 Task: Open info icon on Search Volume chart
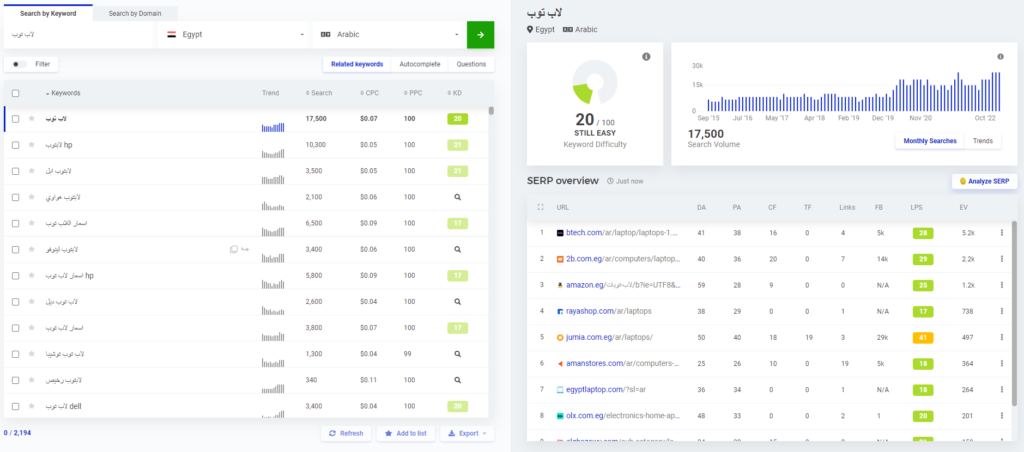tap(1000, 57)
